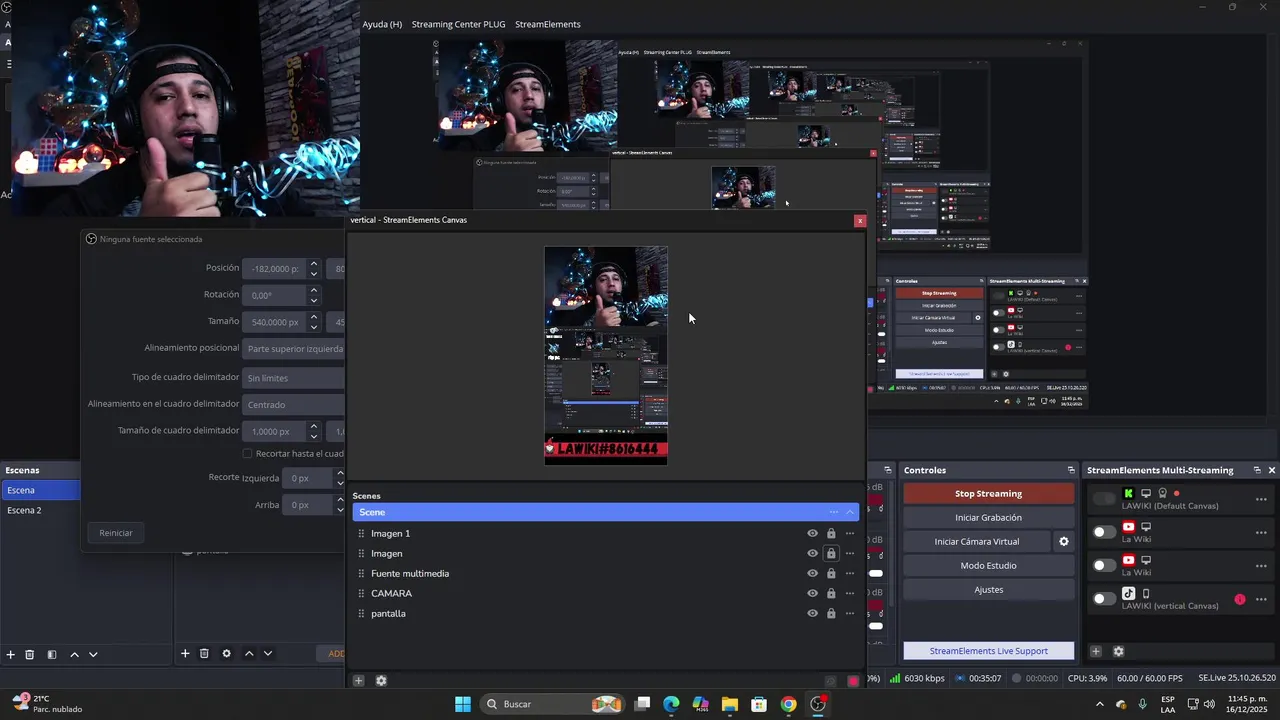Move the scene down in Escenas panel

(x=93, y=654)
